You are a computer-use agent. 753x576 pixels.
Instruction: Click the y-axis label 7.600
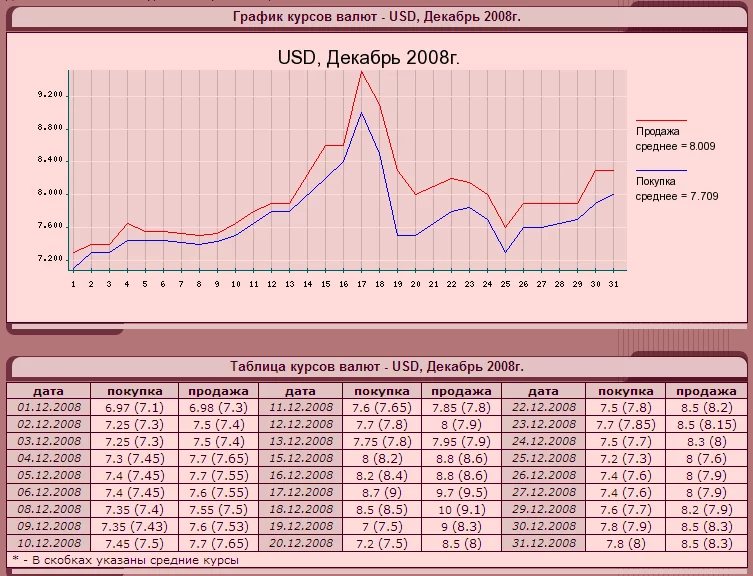pos(50,226)
